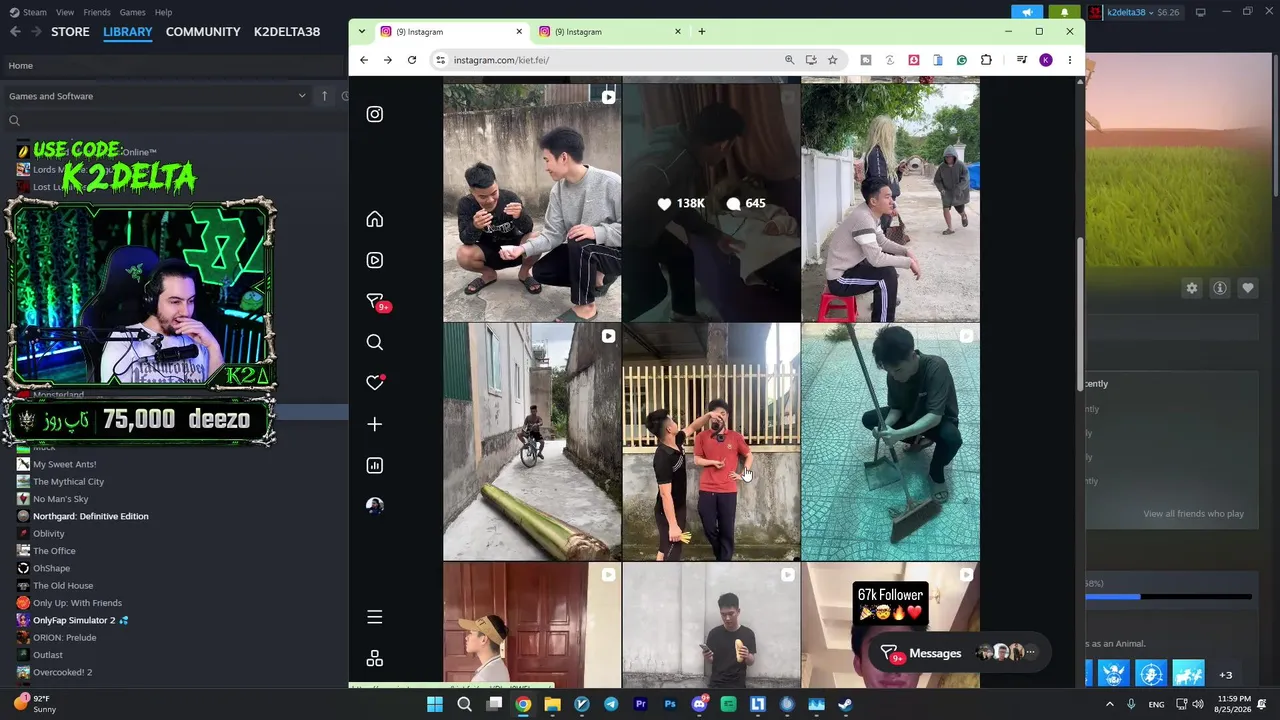This screenshot has width=1280, height=720.
Task: Open Steam notifications bell icon
Action: click(1064, 12)
